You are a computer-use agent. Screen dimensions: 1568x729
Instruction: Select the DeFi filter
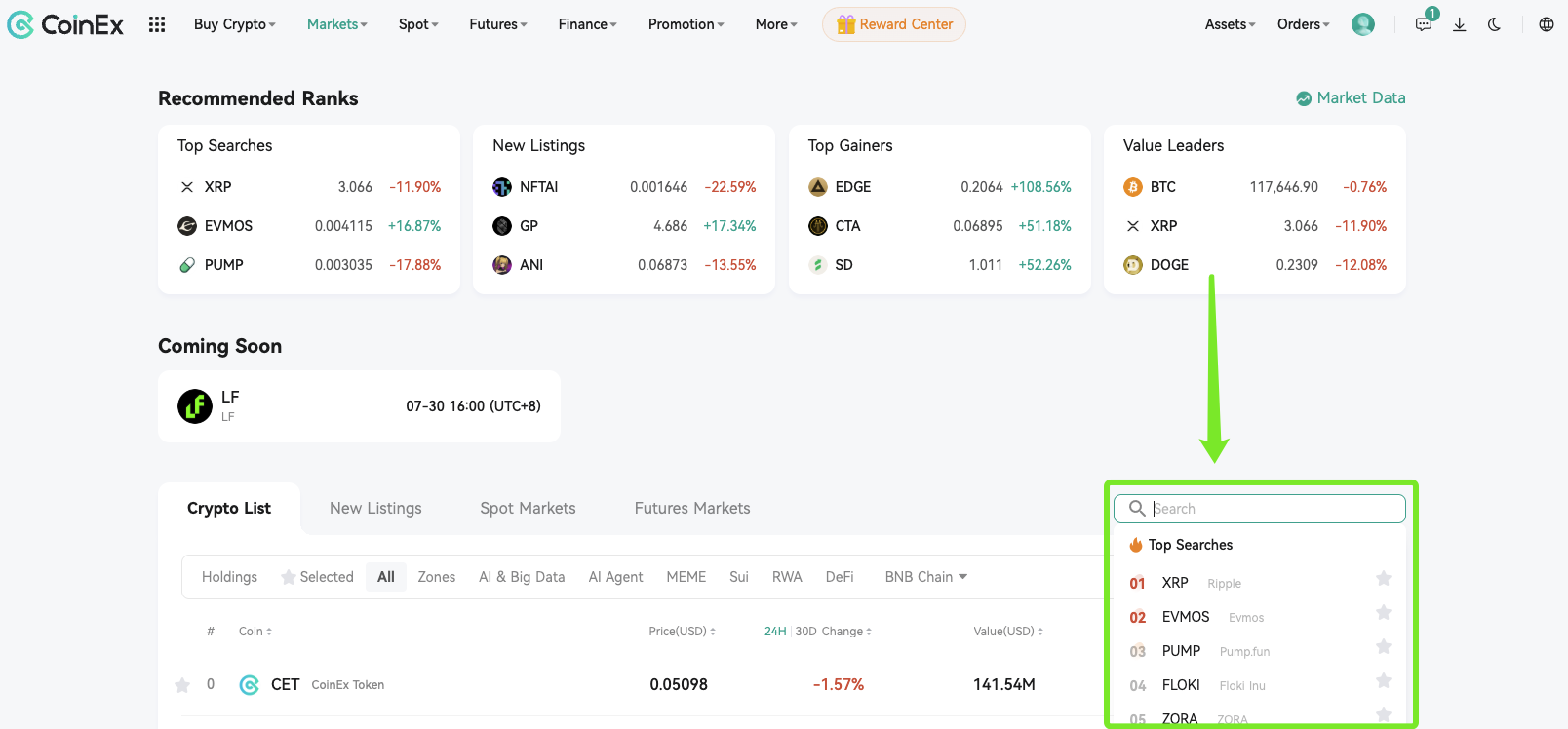[x=840, y=577]
